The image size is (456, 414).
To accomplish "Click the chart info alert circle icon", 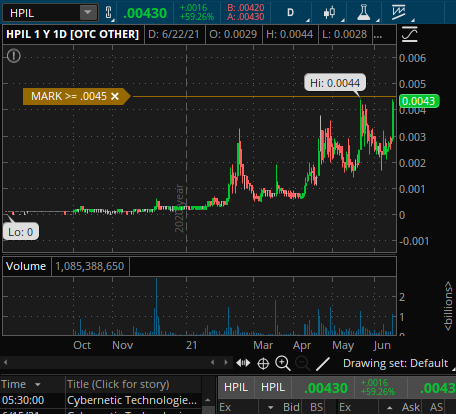I will [x=14, y=56].
